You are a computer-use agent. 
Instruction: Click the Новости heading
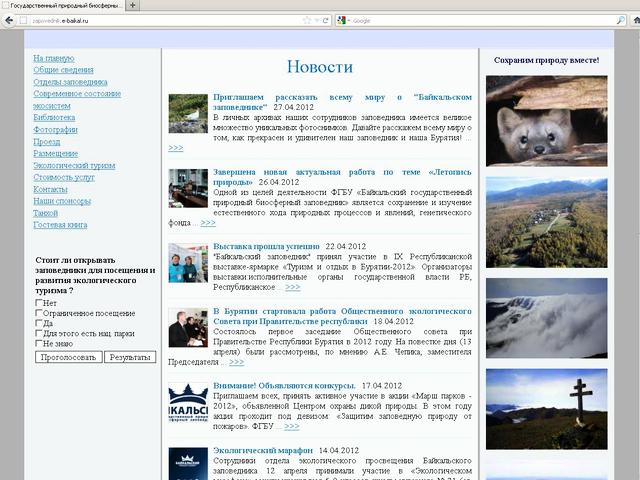pos(320,67)
